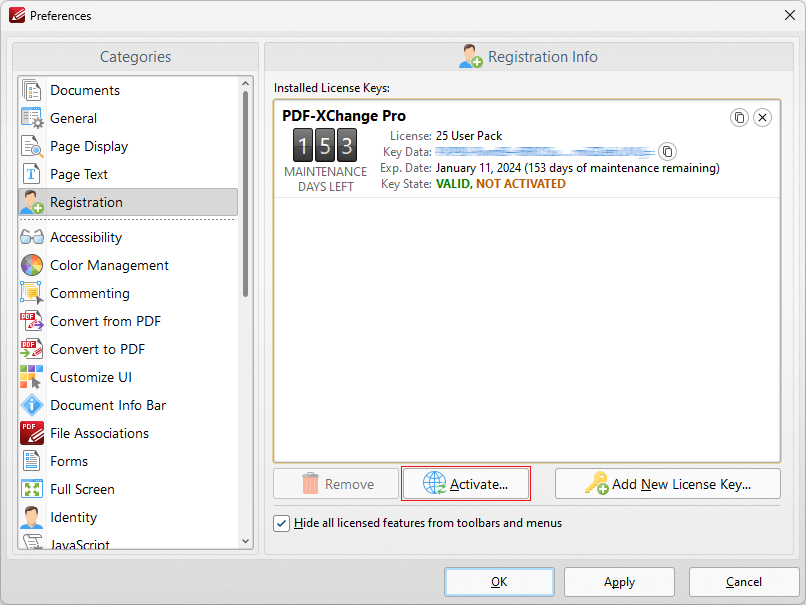Click the Convert from PDF icon

pyautogui.click(x=31, y=321)
